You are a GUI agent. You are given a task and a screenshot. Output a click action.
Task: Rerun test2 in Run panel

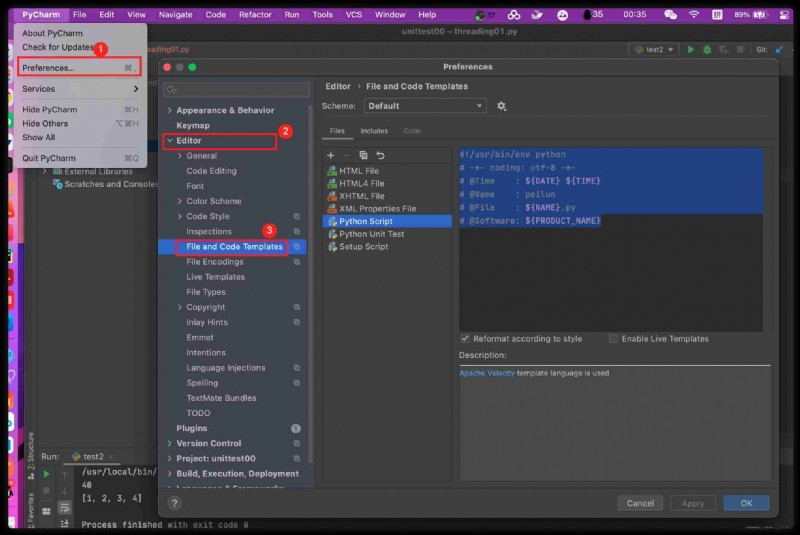[46, 474]
